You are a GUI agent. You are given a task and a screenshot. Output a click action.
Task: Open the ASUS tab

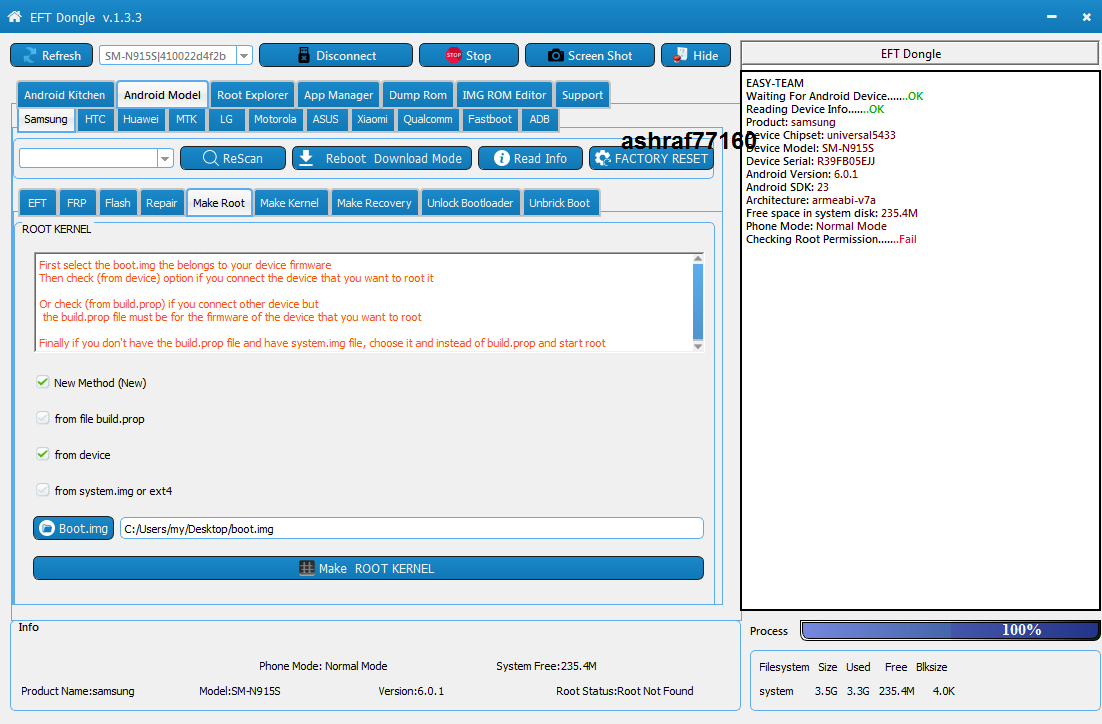point(325,119)
